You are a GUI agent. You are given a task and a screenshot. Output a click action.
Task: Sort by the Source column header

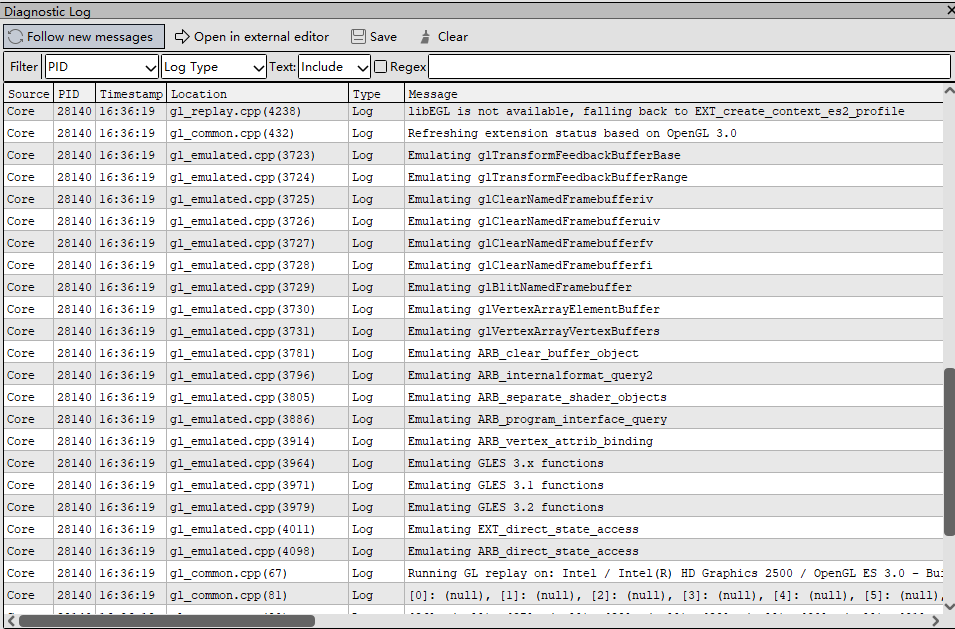coord(29,94)
